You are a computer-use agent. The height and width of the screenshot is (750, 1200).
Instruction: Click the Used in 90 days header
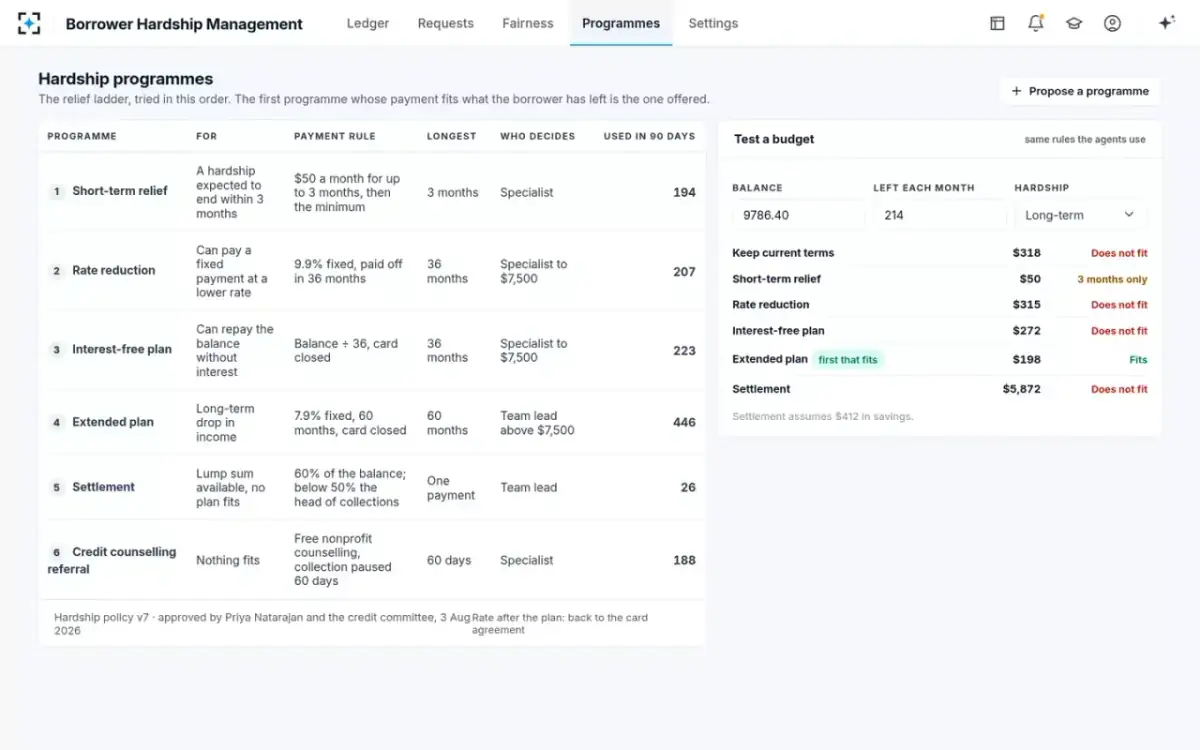649,136
